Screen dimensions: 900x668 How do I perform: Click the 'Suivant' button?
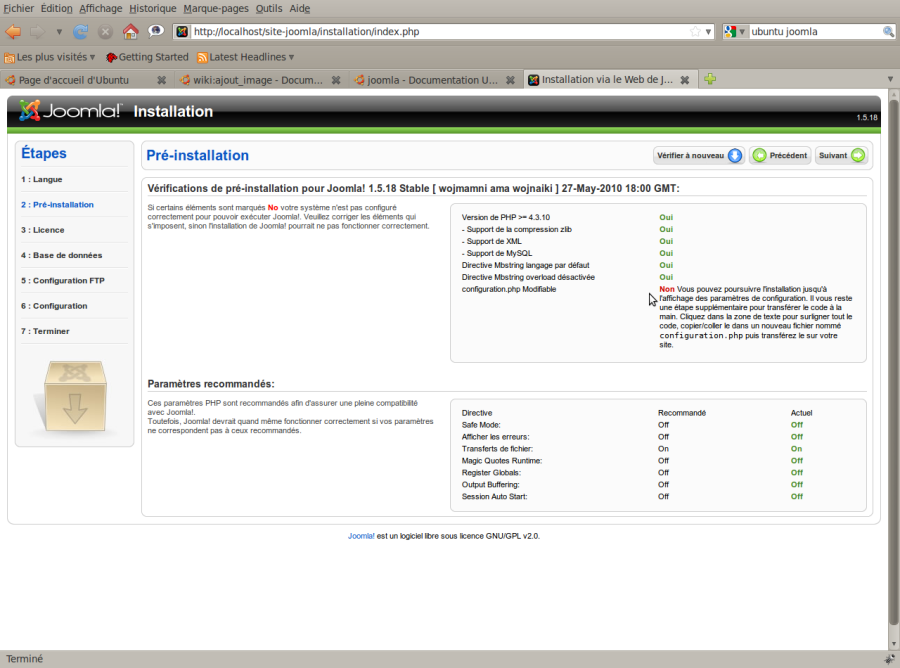(x=841, y=156)
